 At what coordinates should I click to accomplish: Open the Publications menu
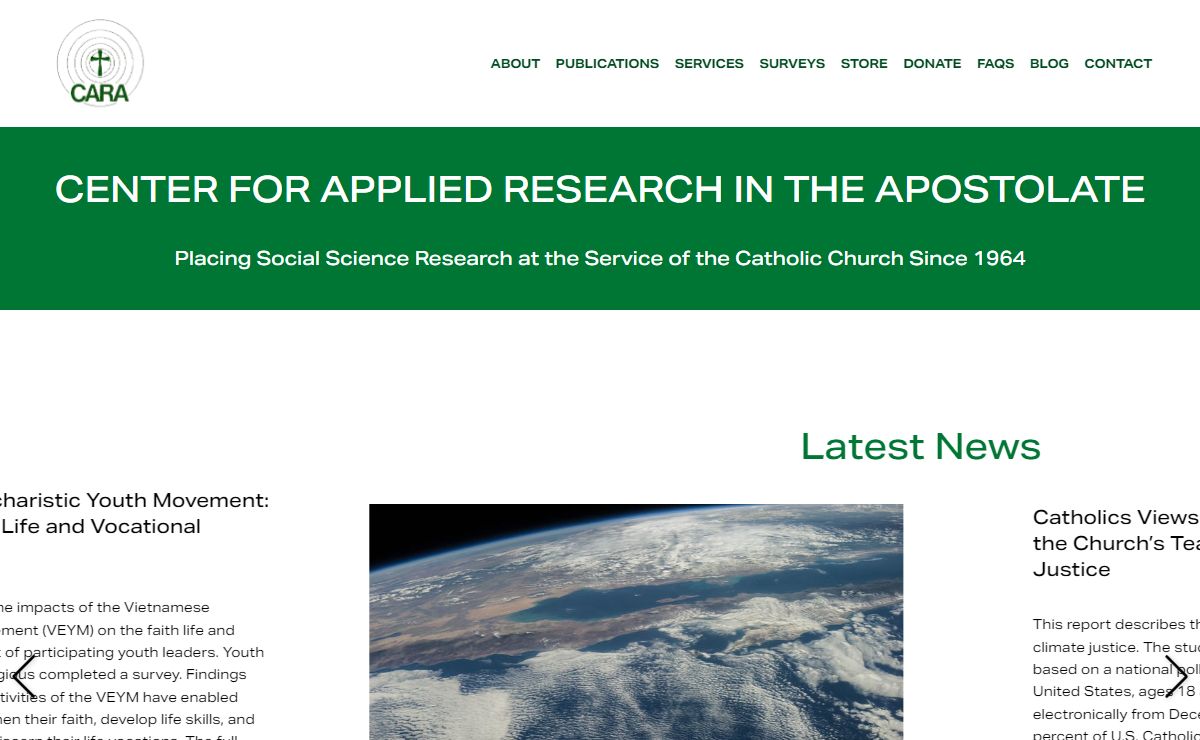click(x=607, y=64)
